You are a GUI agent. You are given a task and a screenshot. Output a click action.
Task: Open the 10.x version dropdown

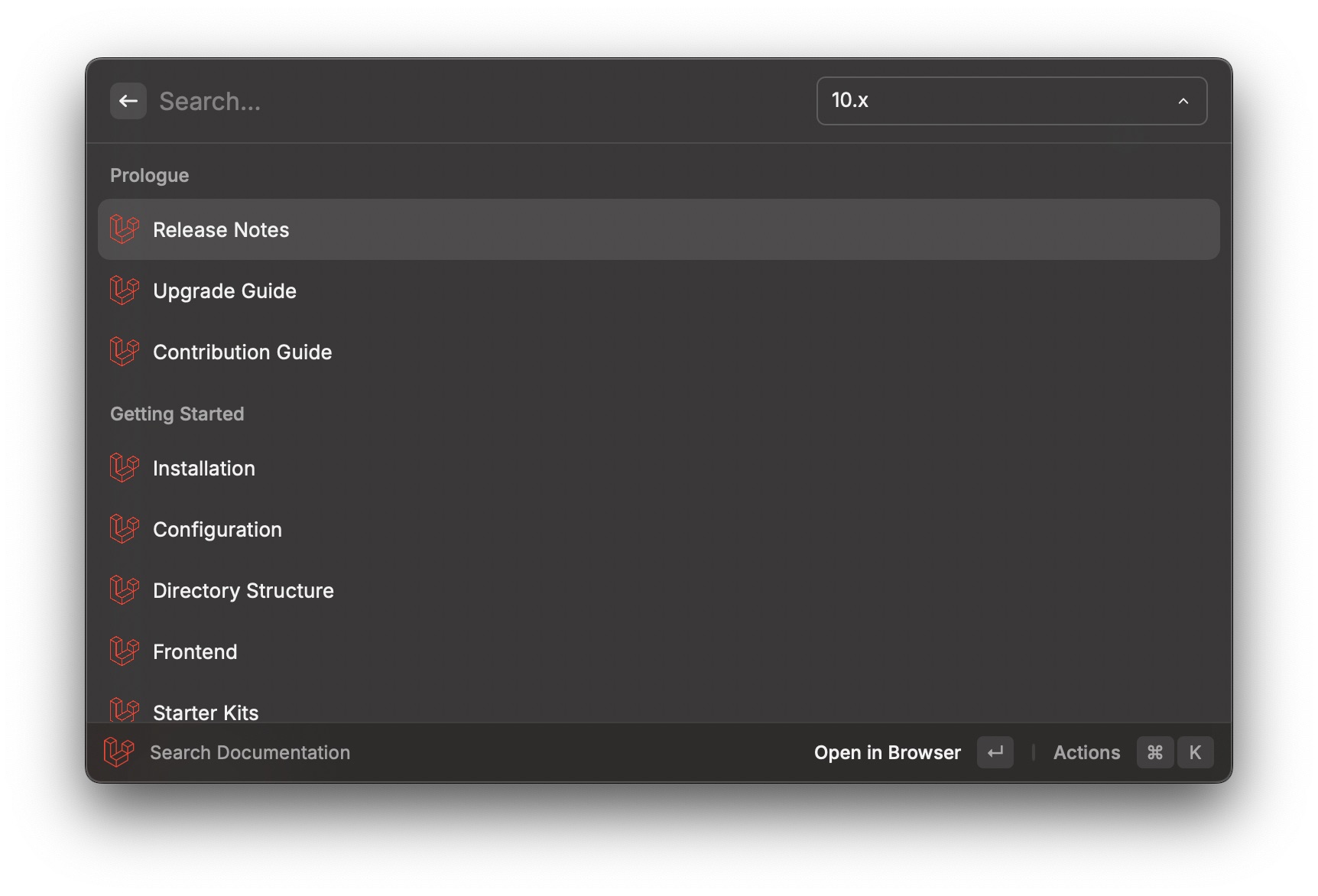[1011, 100]
